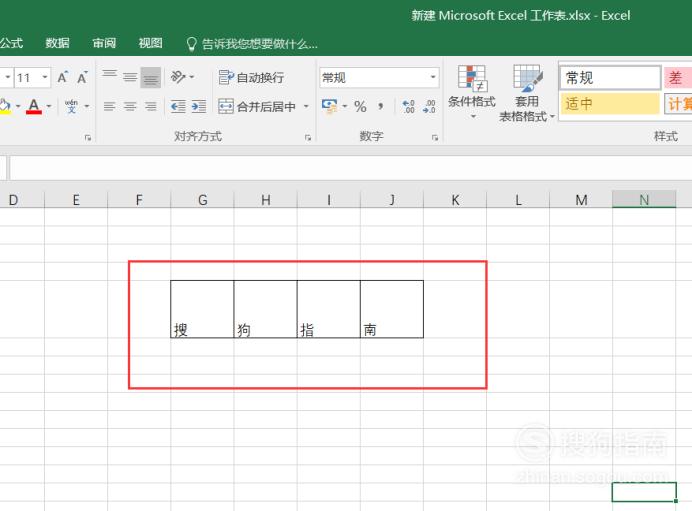Apply percent style format
The height and width of the screenshot is (511, 692).
click(360, 106)
